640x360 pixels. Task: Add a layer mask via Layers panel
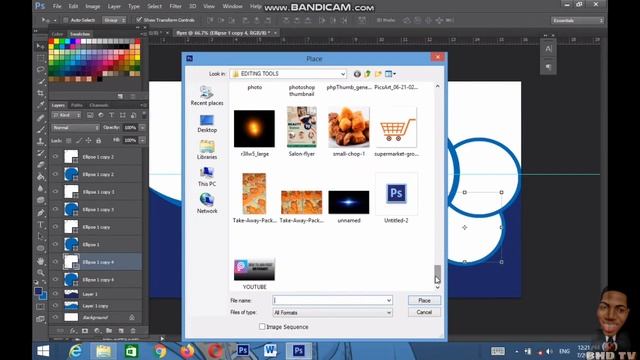(85, 331)
